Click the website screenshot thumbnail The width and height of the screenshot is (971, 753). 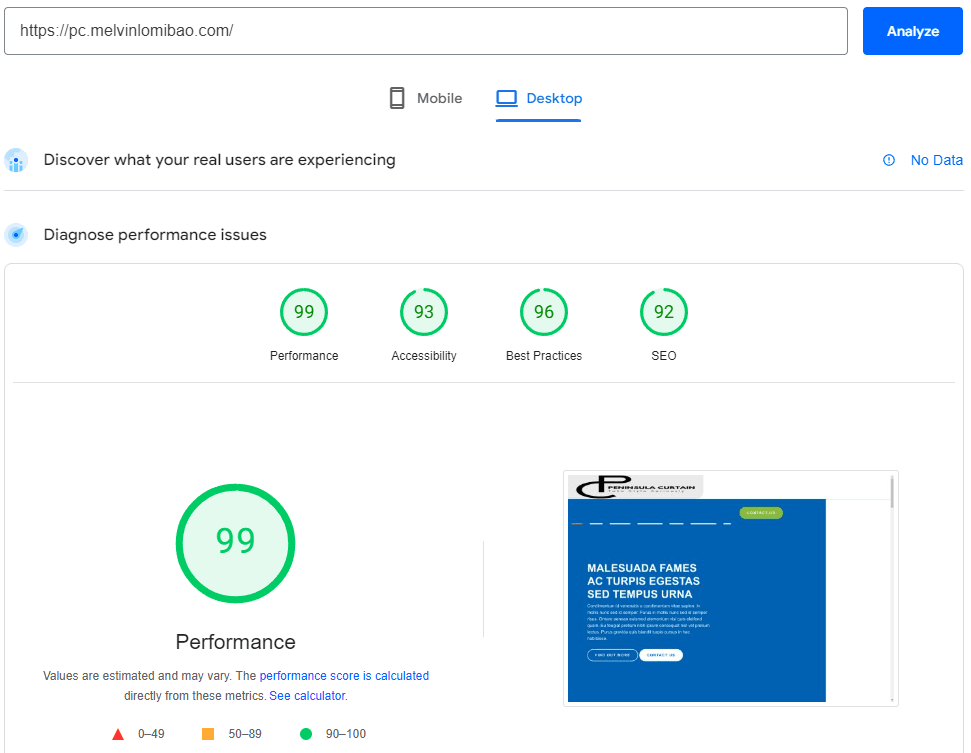click(x=730, y=588)
